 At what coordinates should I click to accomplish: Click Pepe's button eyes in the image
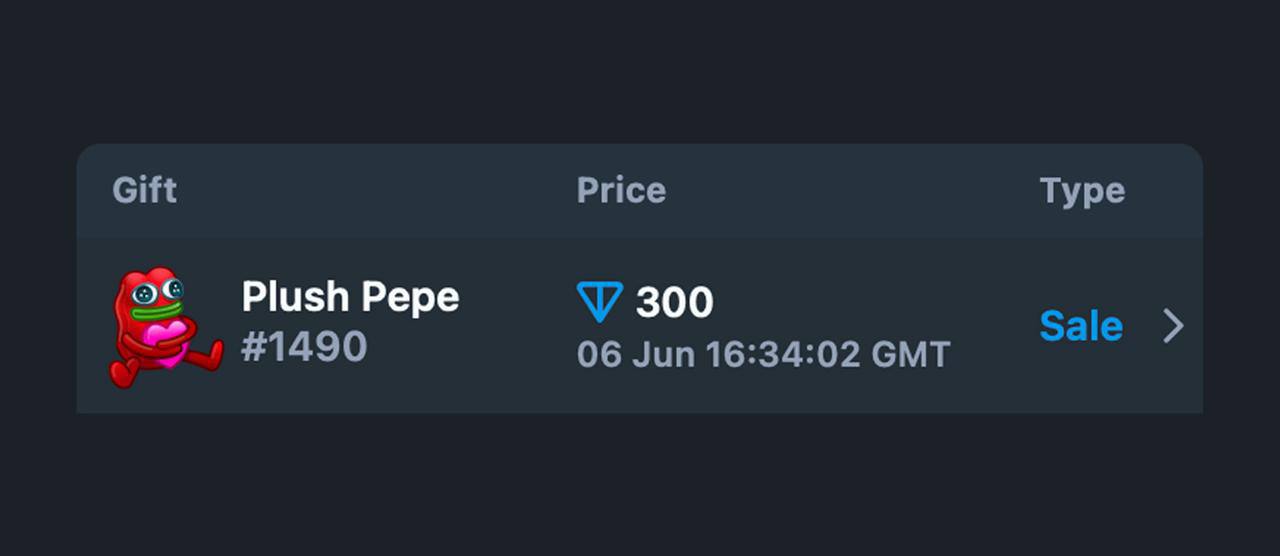tap(160, 292)
